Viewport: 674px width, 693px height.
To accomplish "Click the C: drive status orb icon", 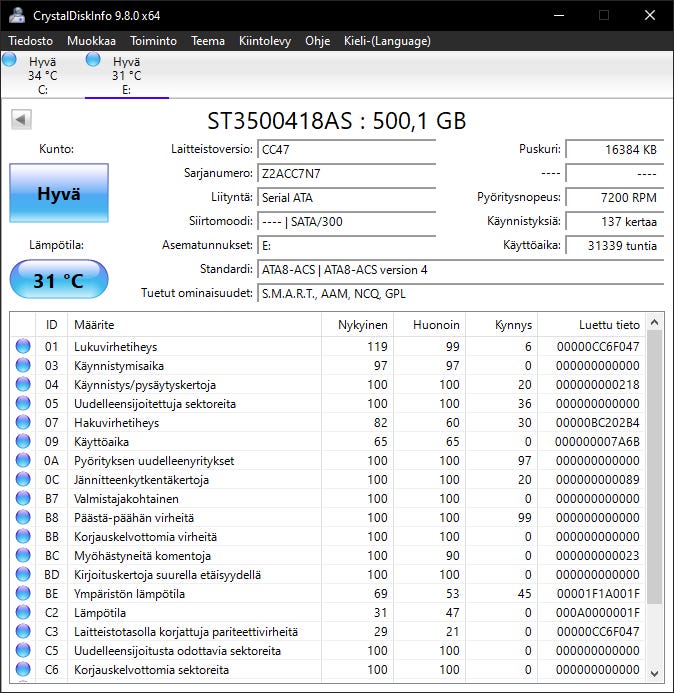I will (10, 61).
